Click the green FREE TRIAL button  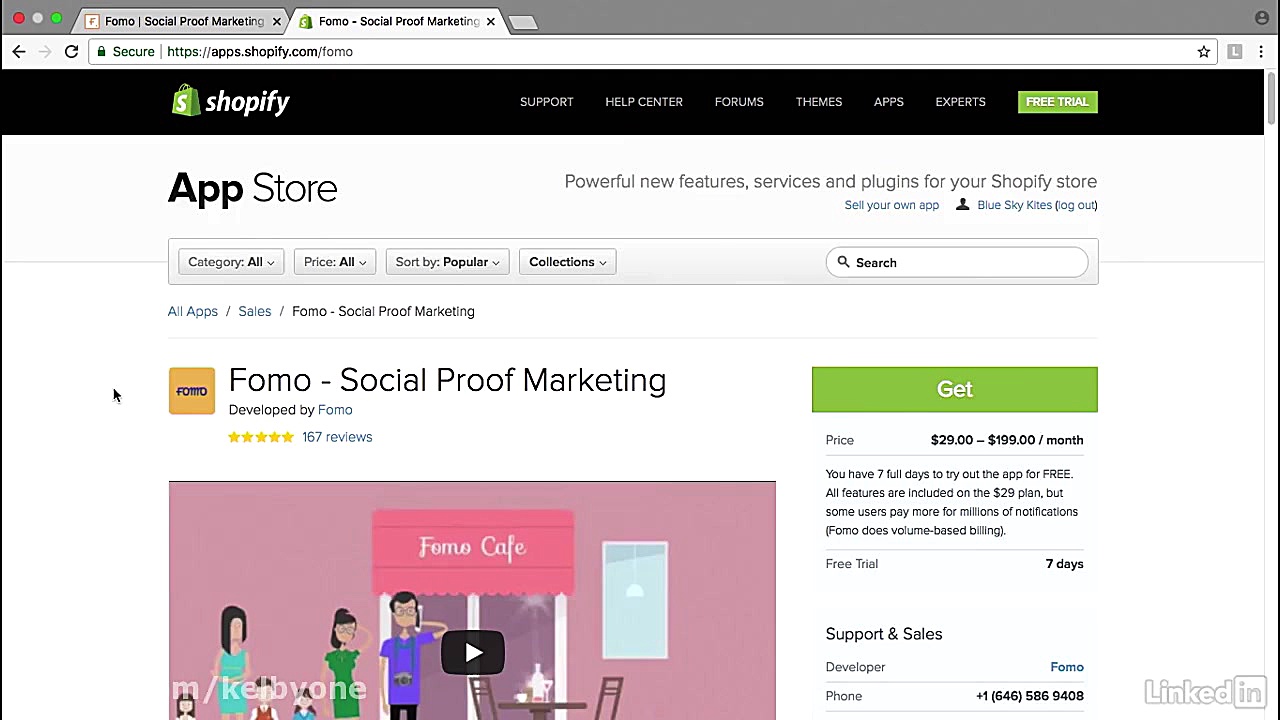click(1058, 102)
